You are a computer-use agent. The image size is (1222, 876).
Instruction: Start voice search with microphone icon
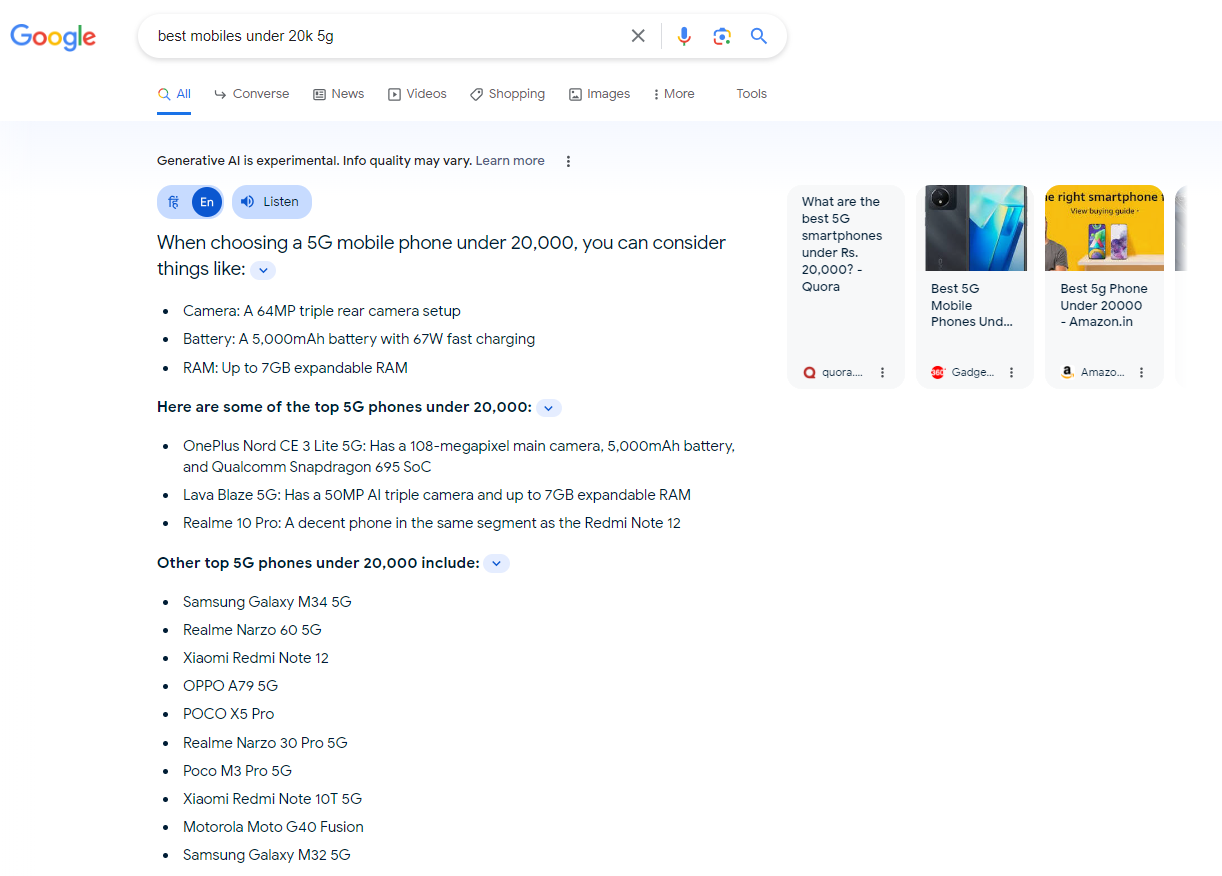pos(684,36)
